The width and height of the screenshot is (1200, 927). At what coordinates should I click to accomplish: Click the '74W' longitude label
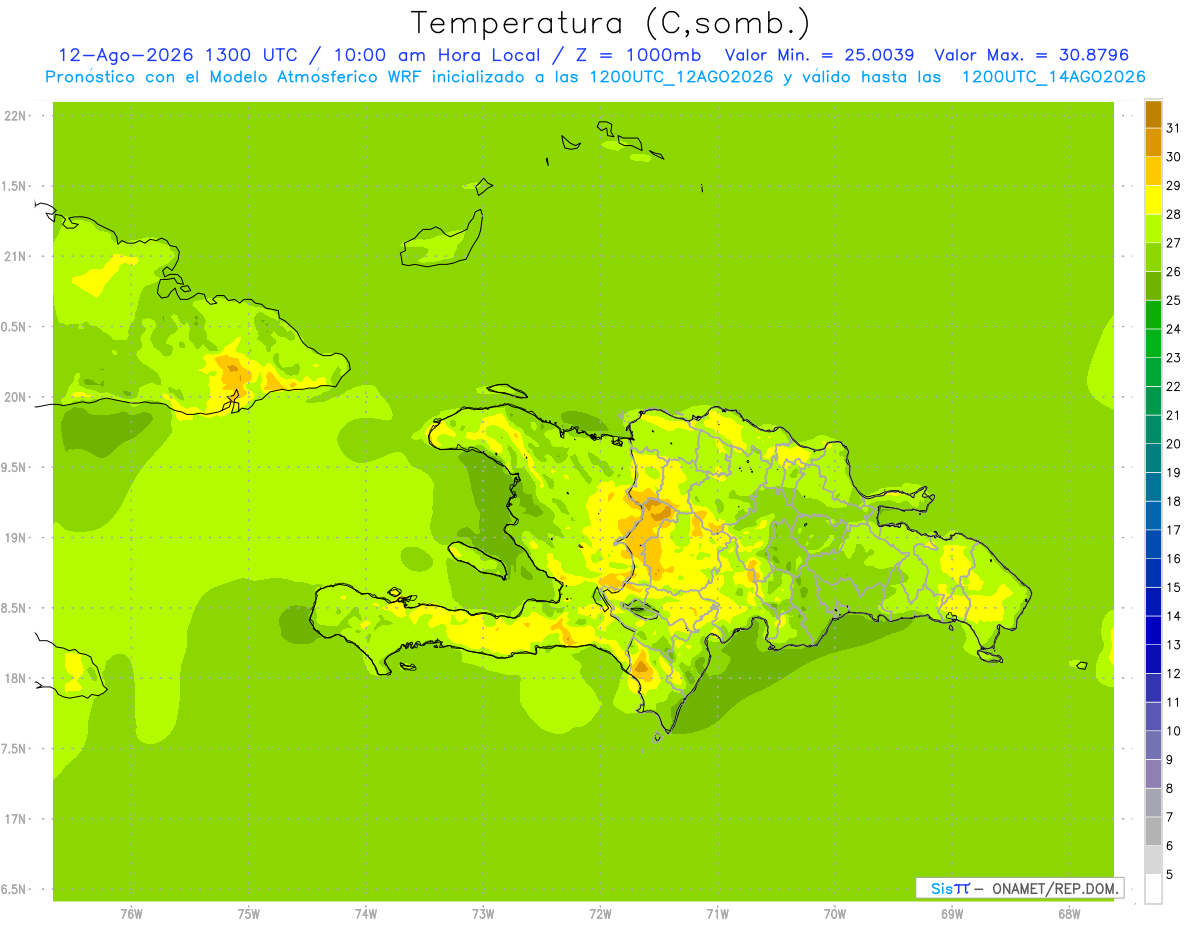coord(366,914)
